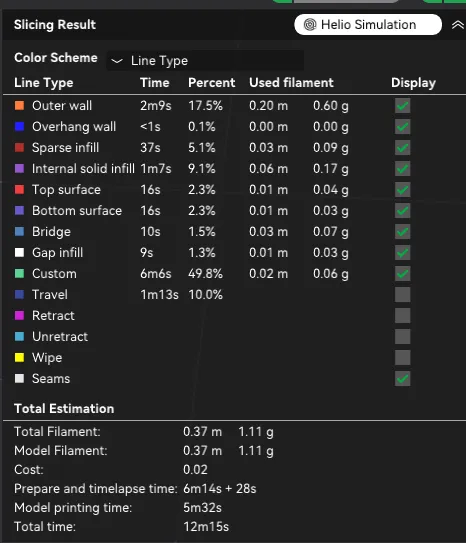Click the magenta Retract color swatch
466x543 pixels.
(19, 315)
